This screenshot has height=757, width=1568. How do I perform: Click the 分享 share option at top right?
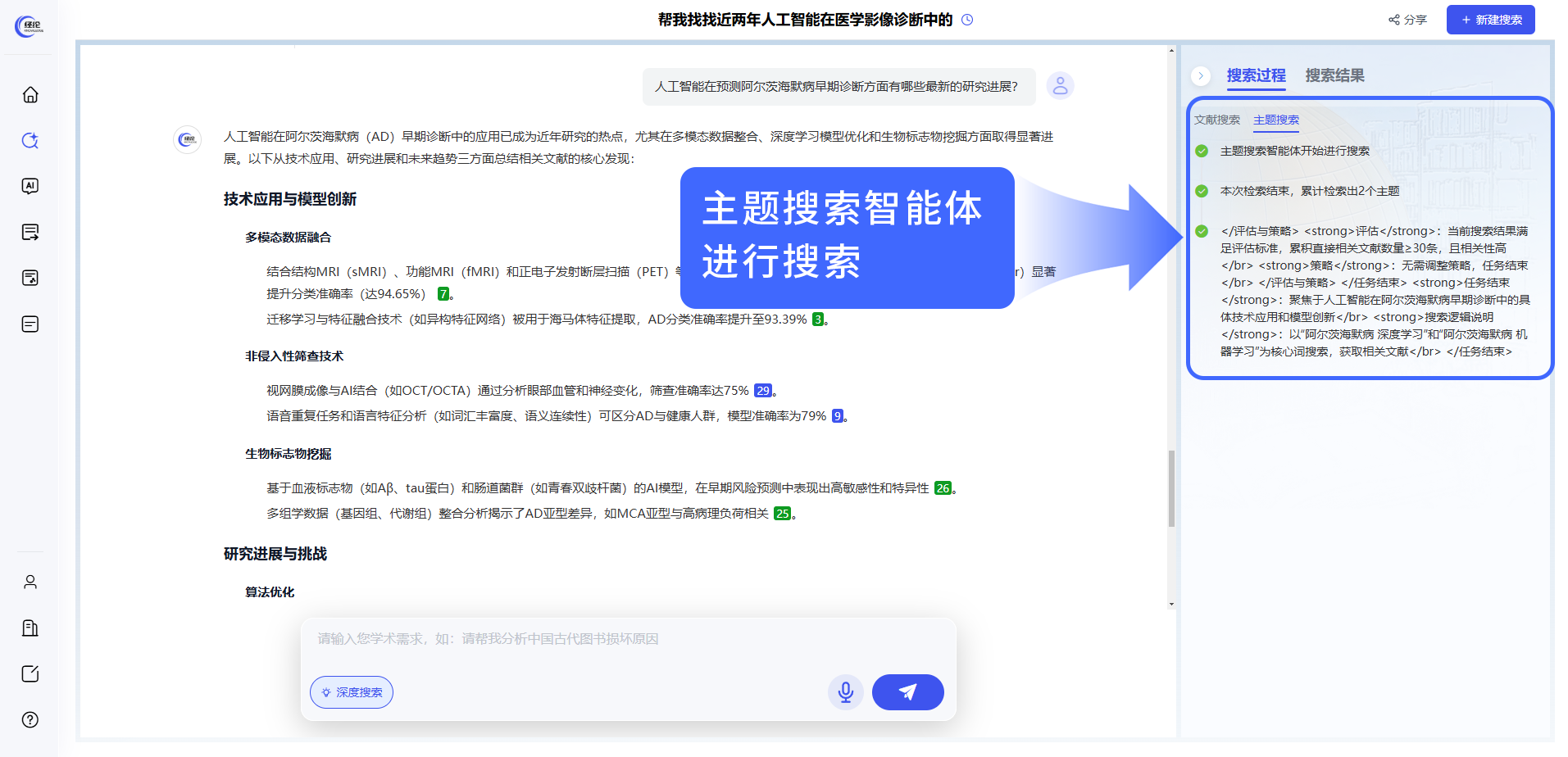pyautogui.click(x=1407, y=19)
